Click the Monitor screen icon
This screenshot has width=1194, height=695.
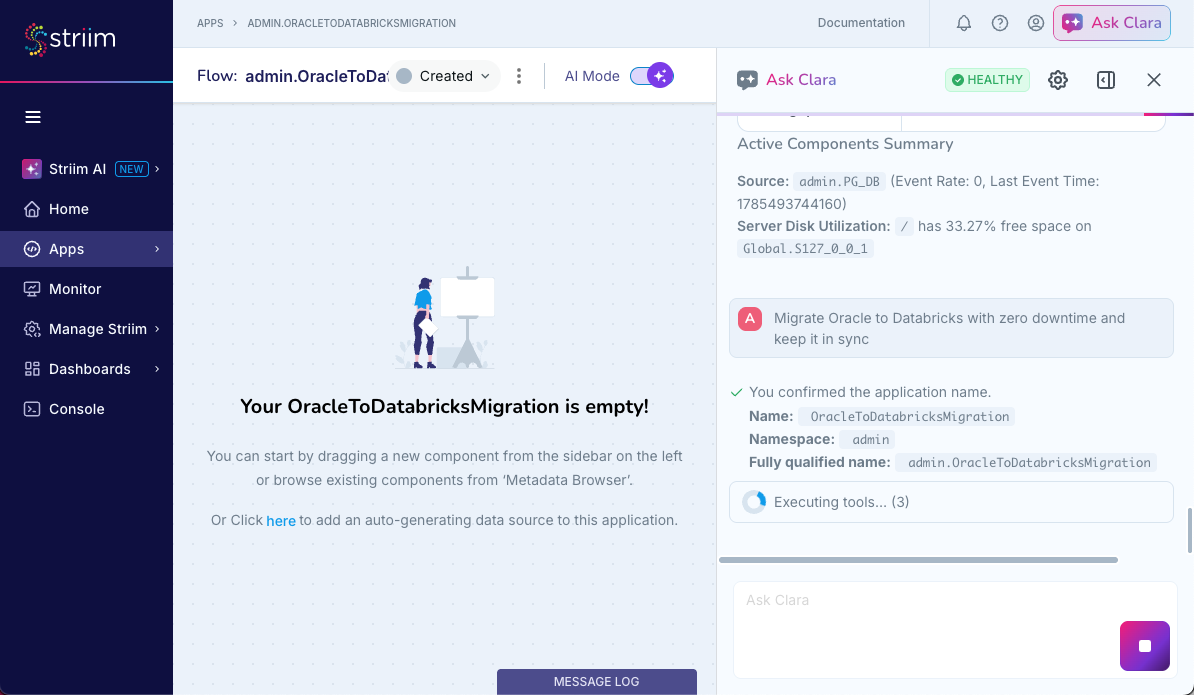32,289
